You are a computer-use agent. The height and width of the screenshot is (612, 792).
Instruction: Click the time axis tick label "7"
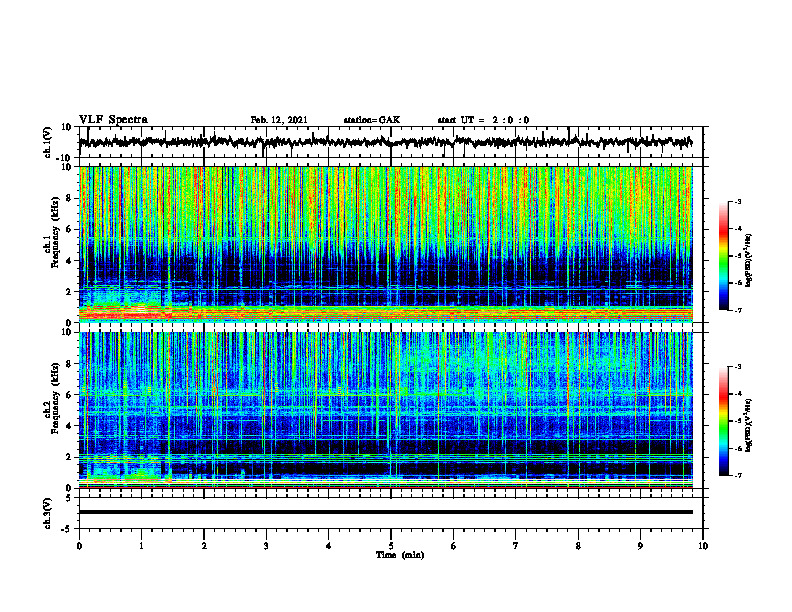(x=516, y=546)
